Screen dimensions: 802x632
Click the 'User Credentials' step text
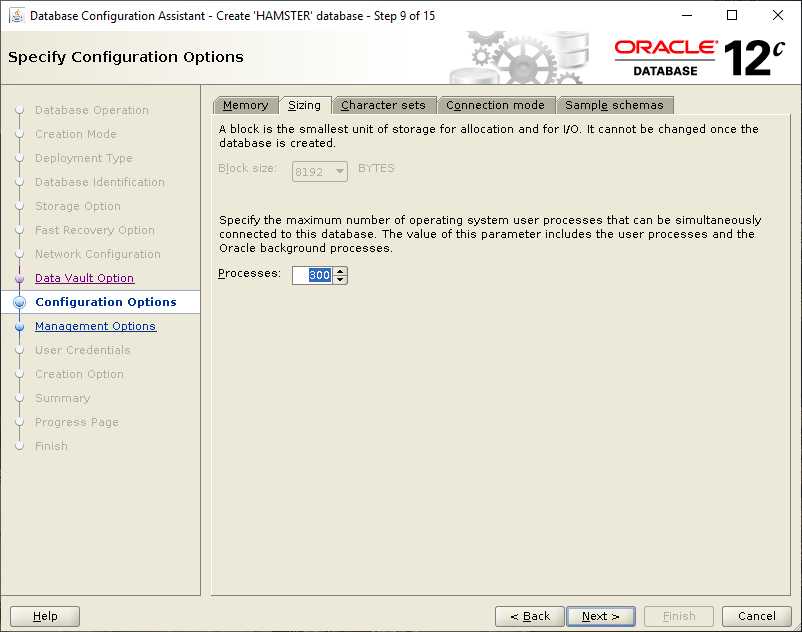83,350
